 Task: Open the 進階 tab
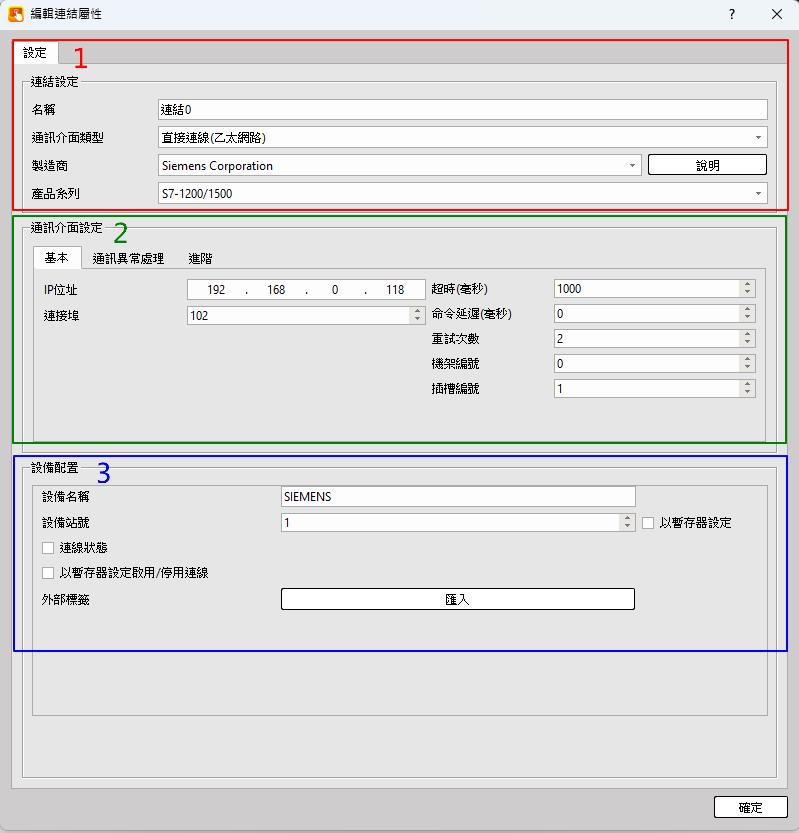point(200,258)
